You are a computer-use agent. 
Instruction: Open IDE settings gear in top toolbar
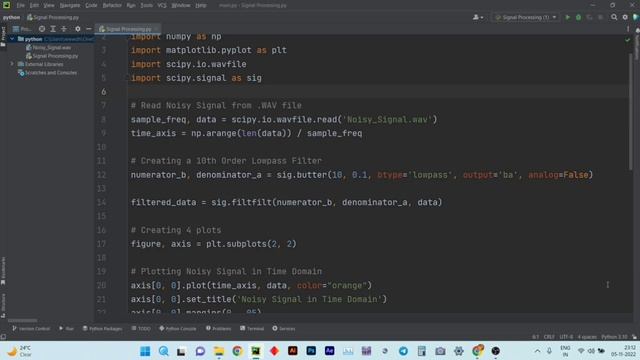point(625,18)
